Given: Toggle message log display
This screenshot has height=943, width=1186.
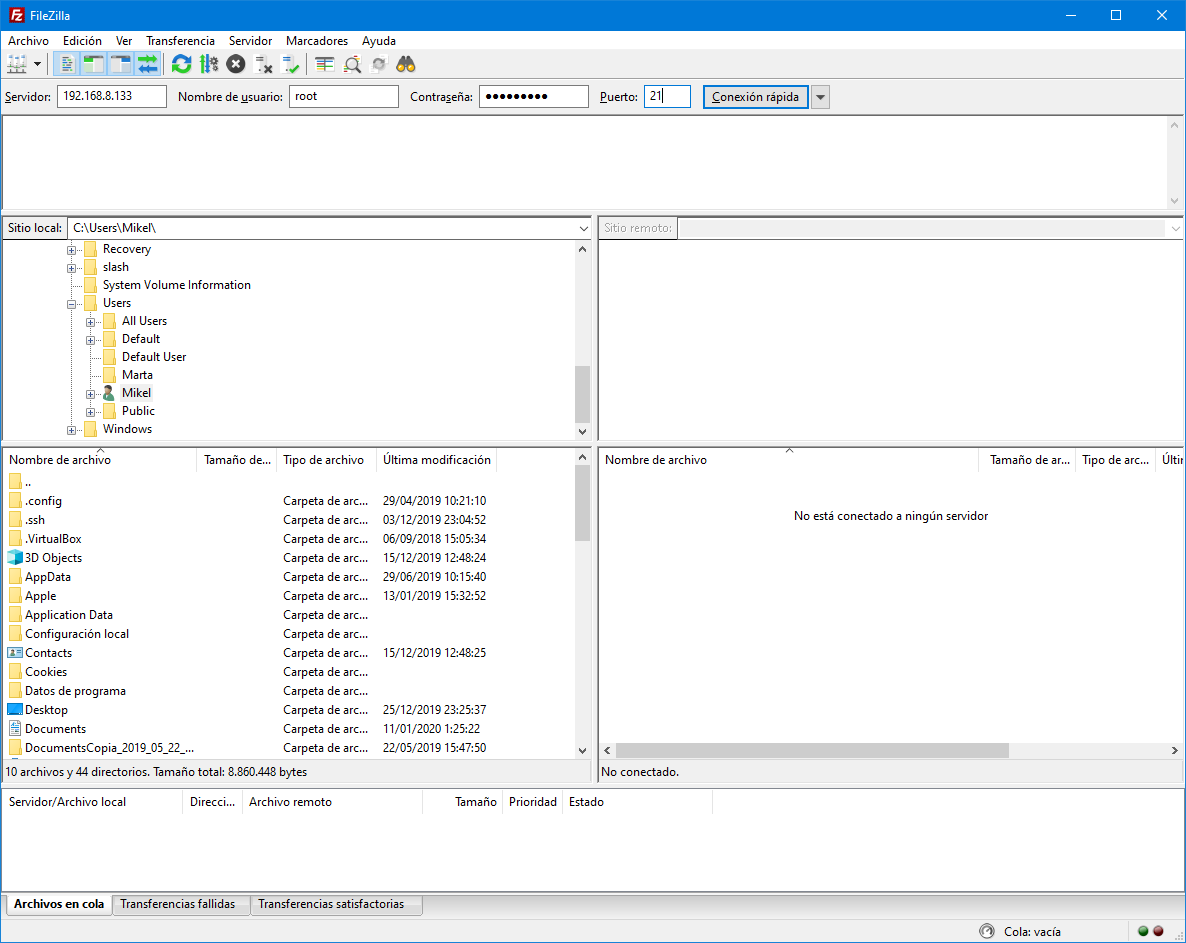Looking at the screenshot, I should pos(67,64).
